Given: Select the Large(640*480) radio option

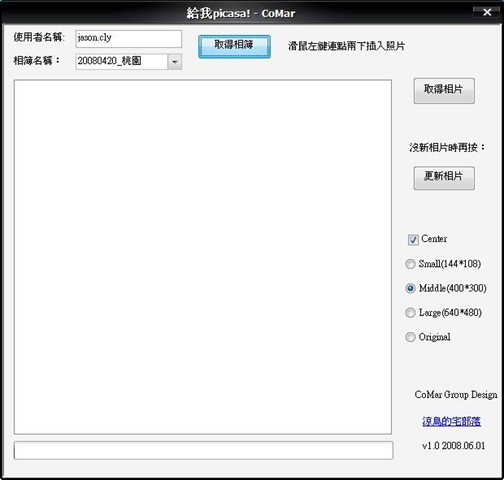Looking at the screenshot, I should [410, 313].
